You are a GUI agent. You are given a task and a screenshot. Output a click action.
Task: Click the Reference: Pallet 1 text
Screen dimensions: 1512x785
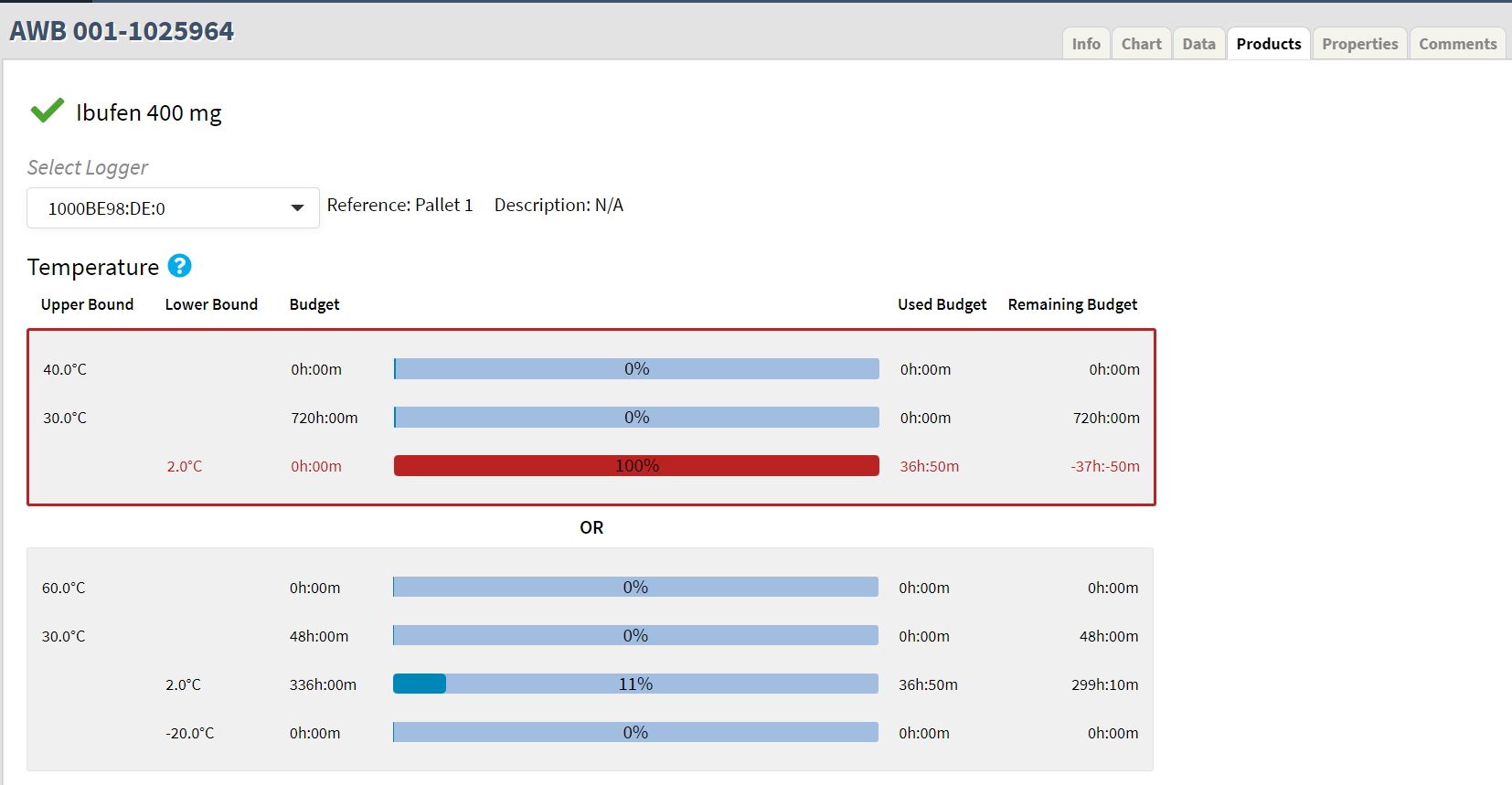(x=400, y=205)
